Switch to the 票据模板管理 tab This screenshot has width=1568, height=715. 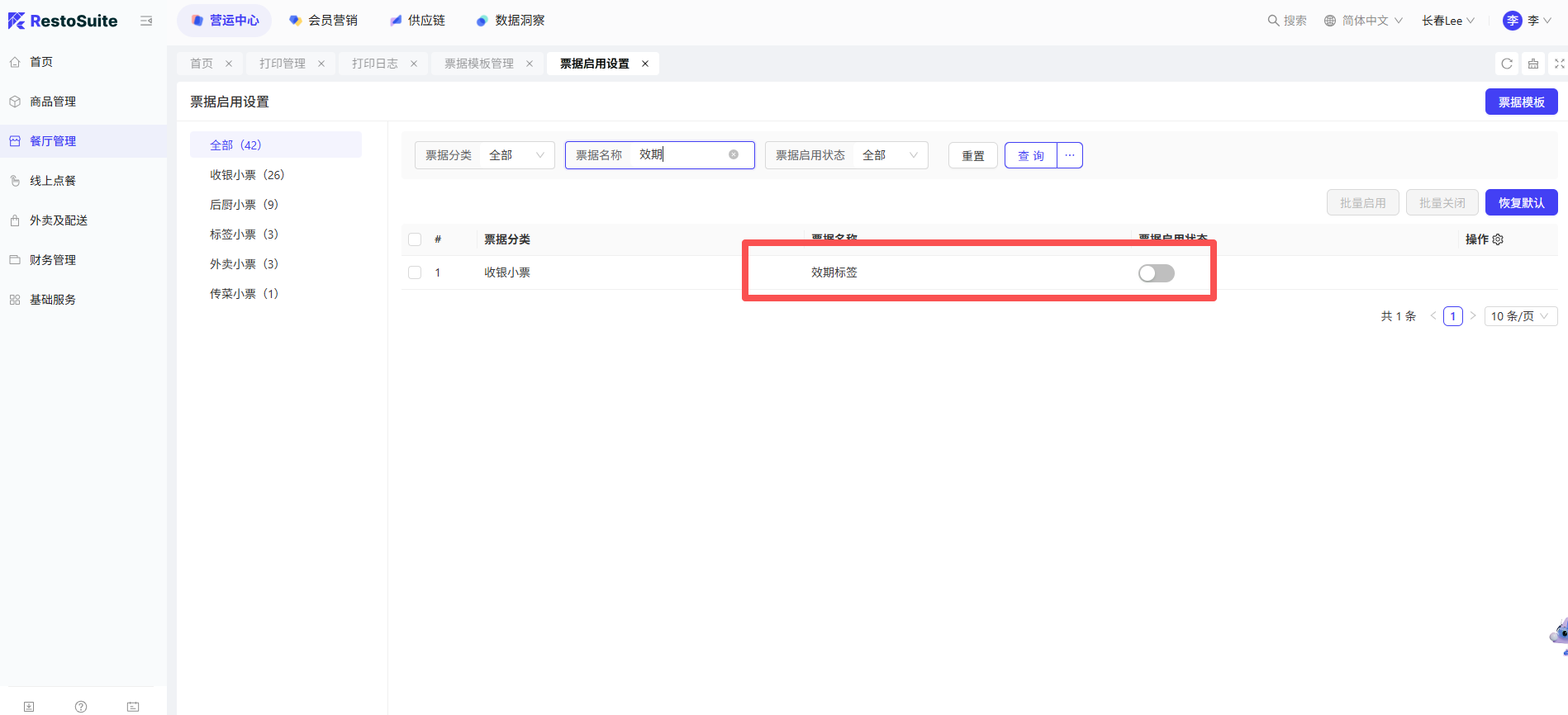point(479,64)
